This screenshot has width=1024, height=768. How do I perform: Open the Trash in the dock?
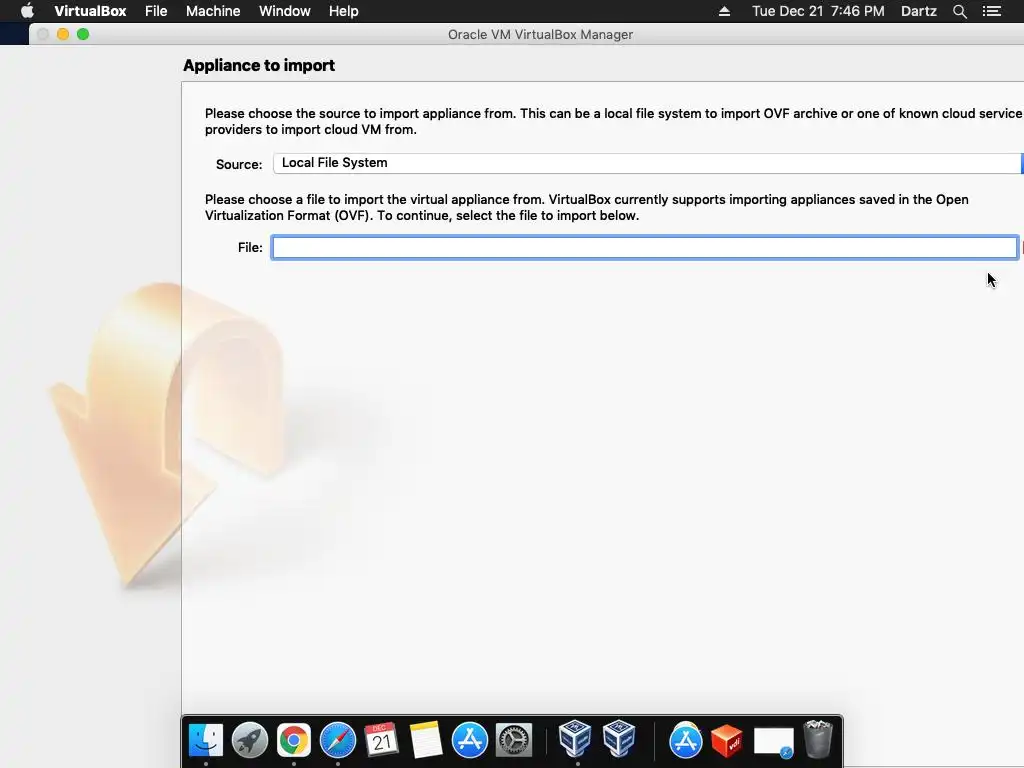(818, 739)
